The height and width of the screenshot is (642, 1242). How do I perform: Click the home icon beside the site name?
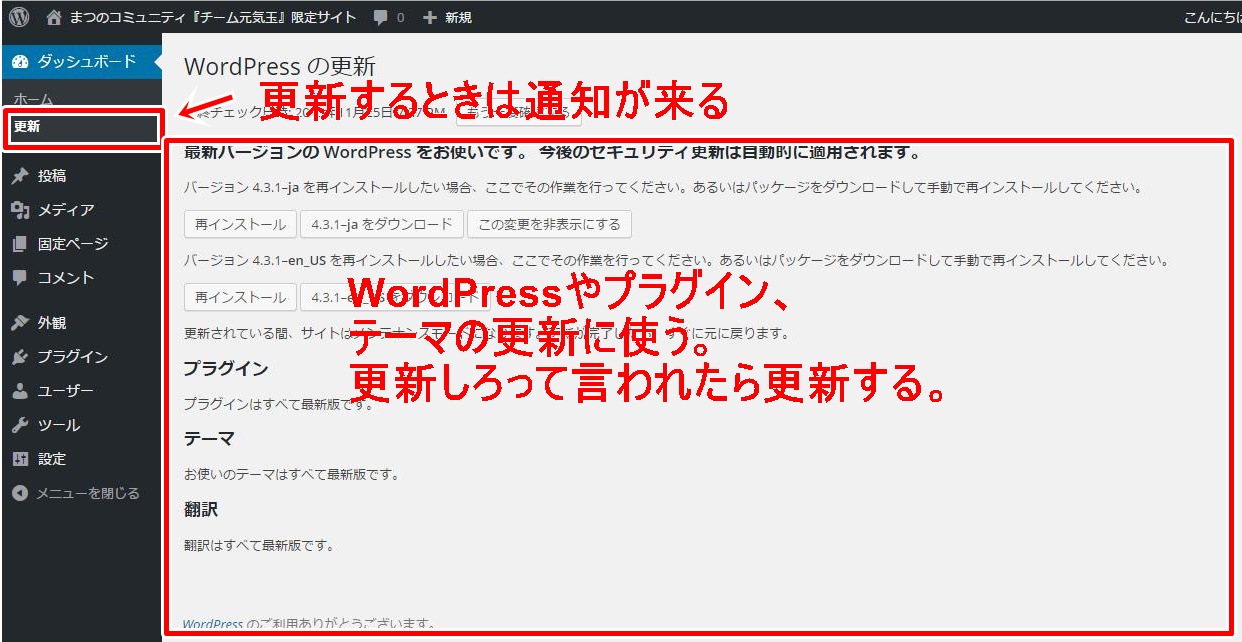(x=54, y=17)
